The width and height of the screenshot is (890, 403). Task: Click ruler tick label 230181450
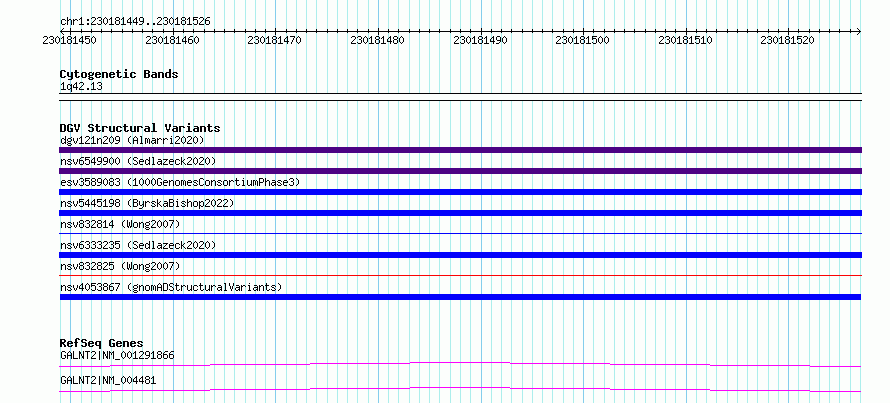click(69, 40)
